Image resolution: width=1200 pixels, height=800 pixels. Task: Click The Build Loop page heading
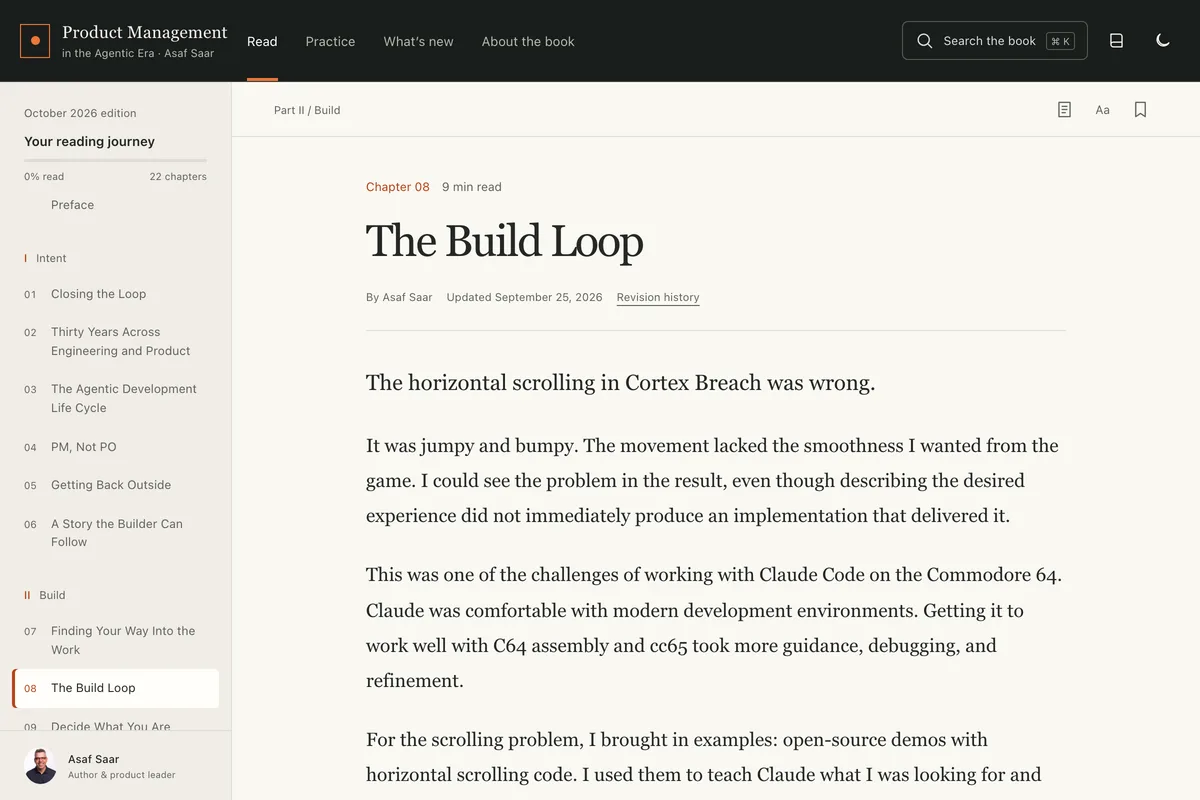[x=504, y=241]
